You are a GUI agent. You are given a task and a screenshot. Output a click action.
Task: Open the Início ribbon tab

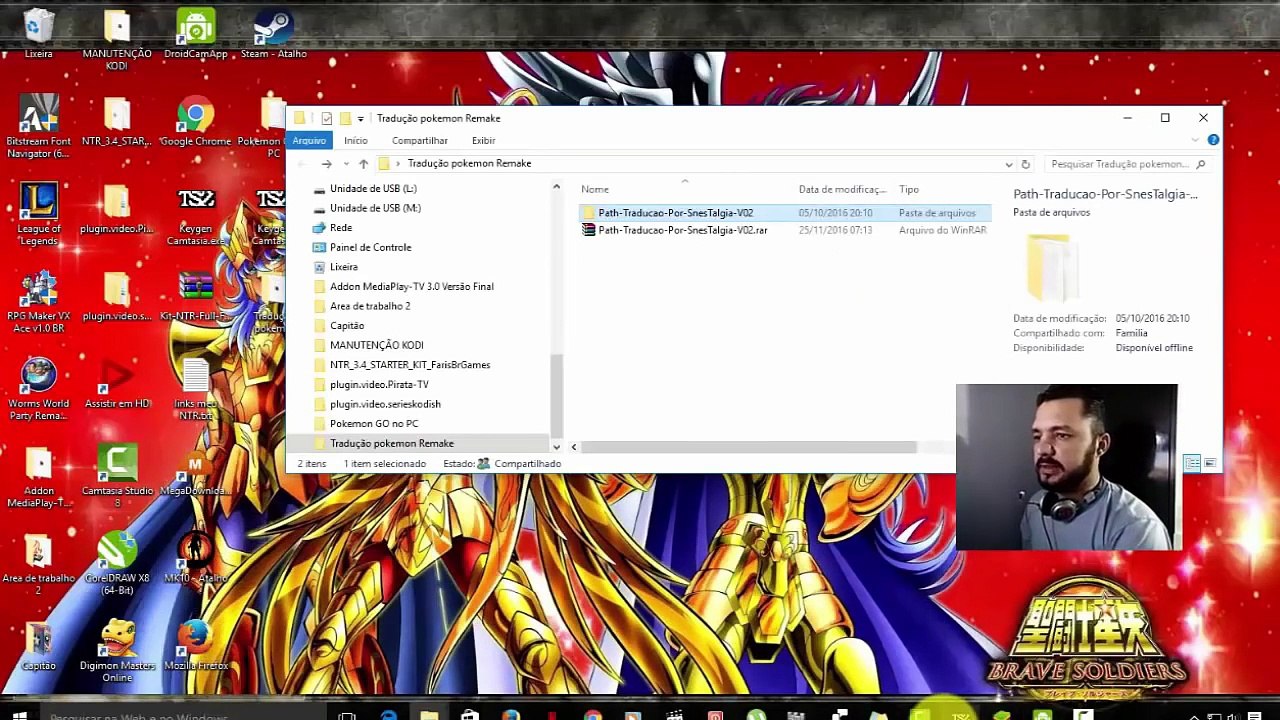click(x=356, y=141)
